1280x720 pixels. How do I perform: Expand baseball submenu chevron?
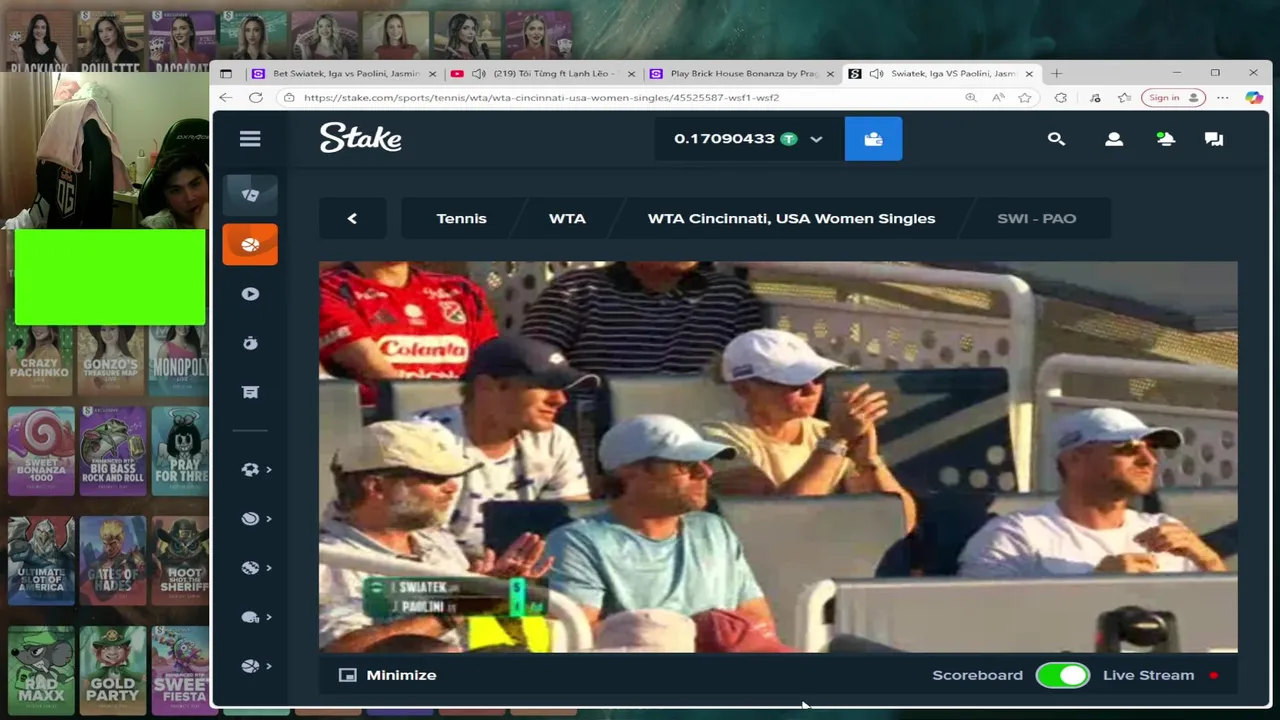pyautogui.click(x=268, y=567)
